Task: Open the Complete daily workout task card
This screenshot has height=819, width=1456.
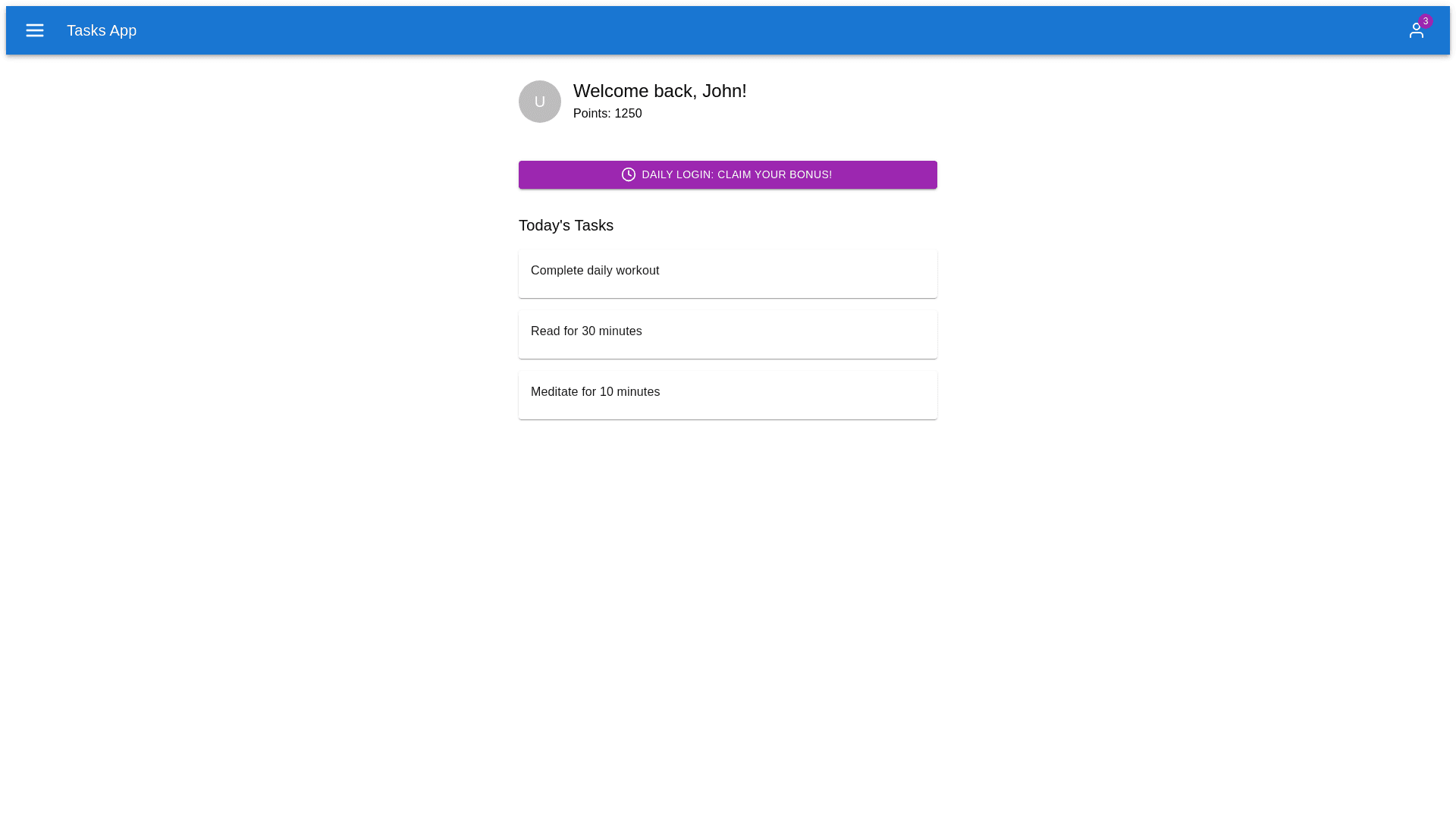Action: (727, 274)
